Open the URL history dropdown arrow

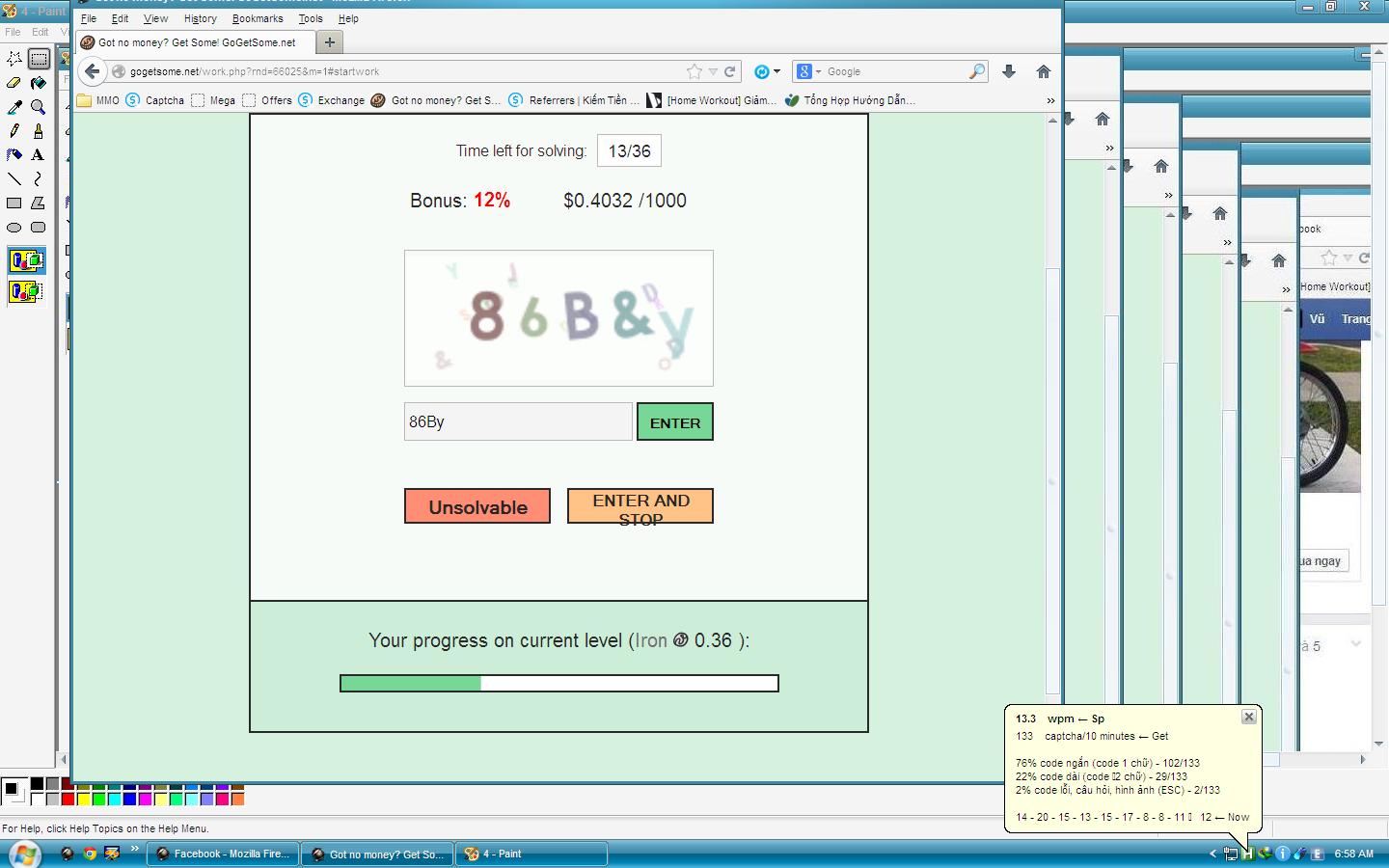713,71
